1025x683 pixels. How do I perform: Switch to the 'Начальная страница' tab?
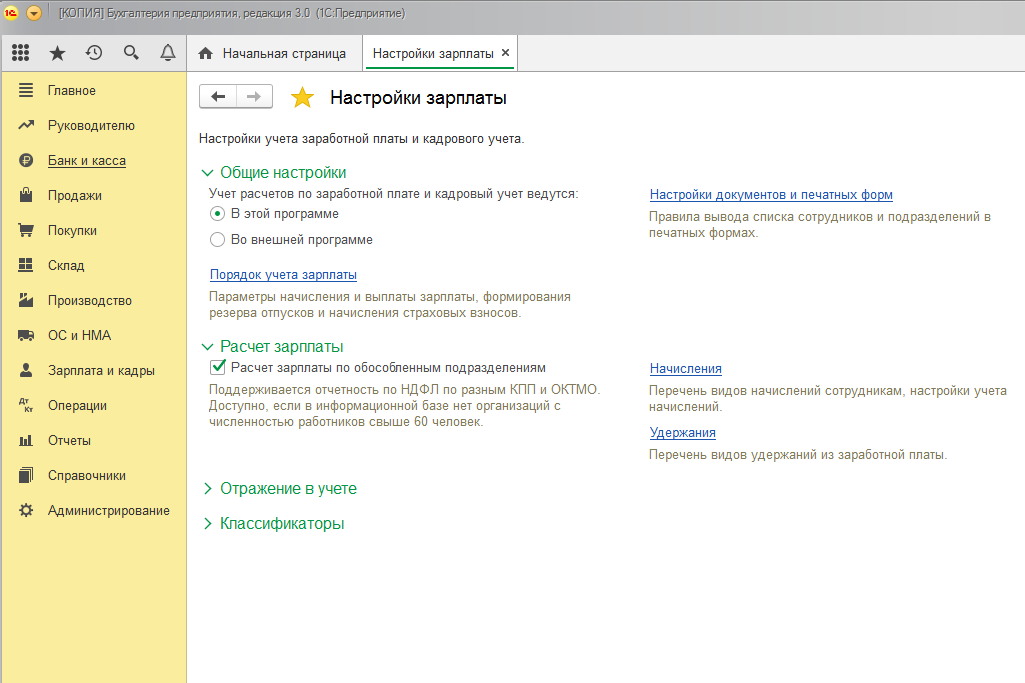(284, 54)
